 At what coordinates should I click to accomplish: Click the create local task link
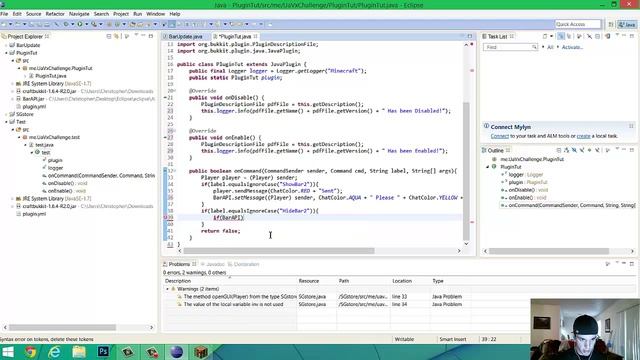click(x=583, y=136)
